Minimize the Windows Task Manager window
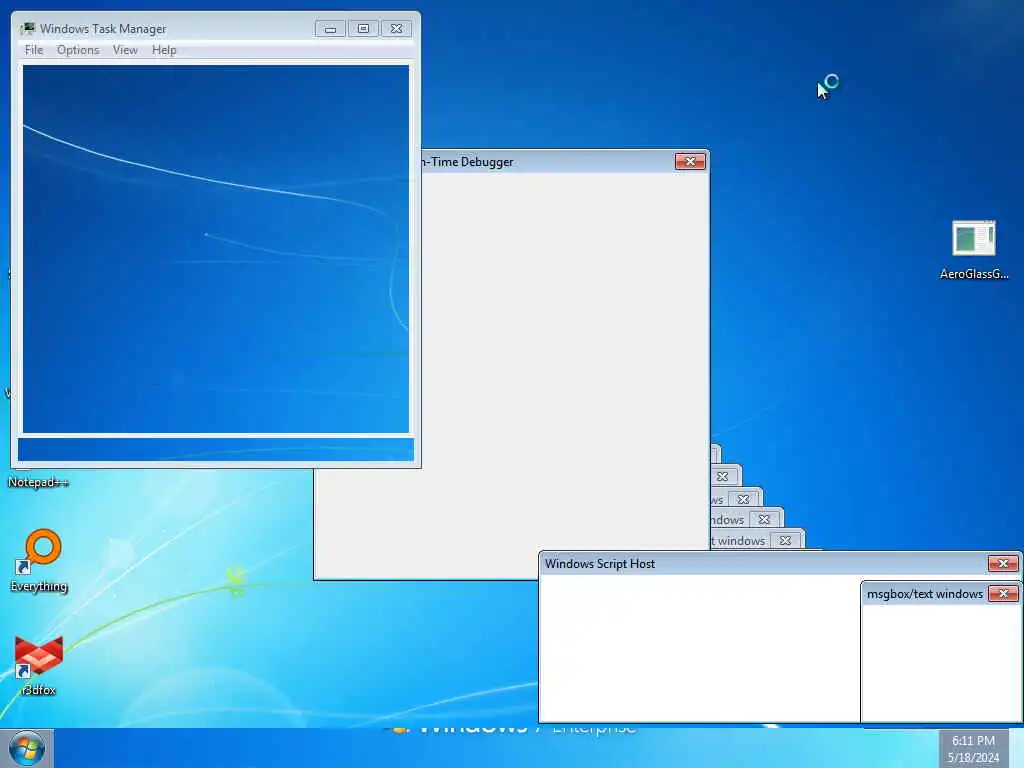Screen dimensions: 1024x768 tap(330, 29)
